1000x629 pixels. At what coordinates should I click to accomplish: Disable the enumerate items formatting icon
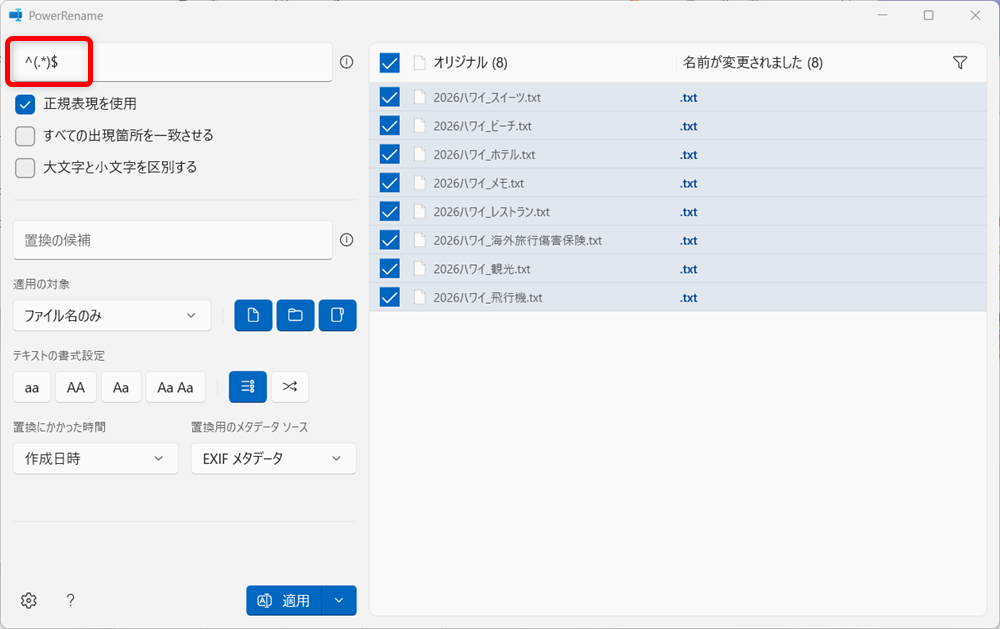click(247, 386)
